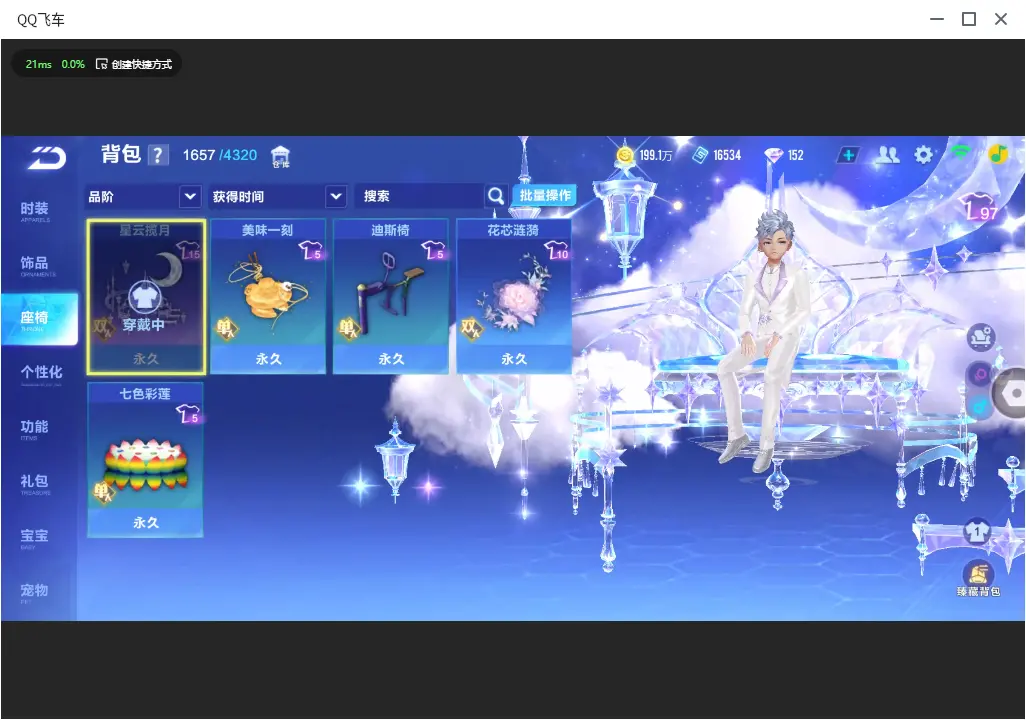
Task: Click the shirt icon numbered 1
Action: (x=977, y=531)
